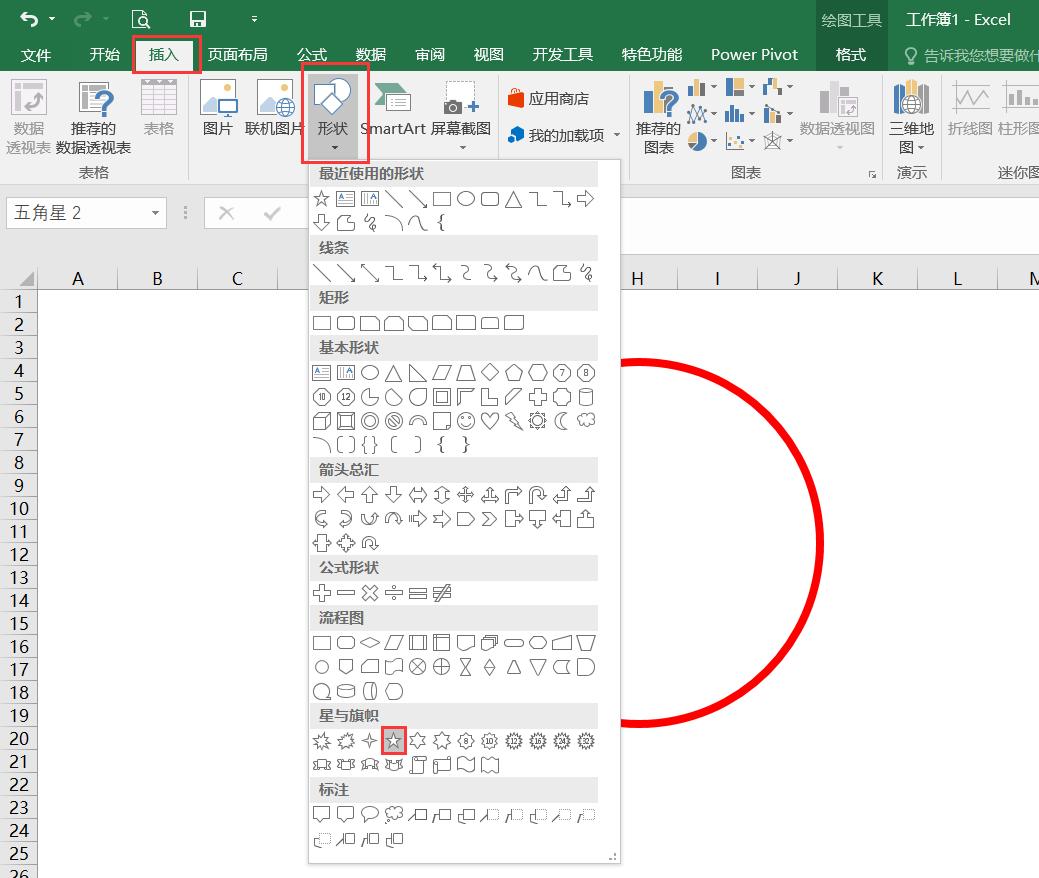Screen dimensions: 1039x878
Task: Open the 文件 menu
Action: pos(37,55)
